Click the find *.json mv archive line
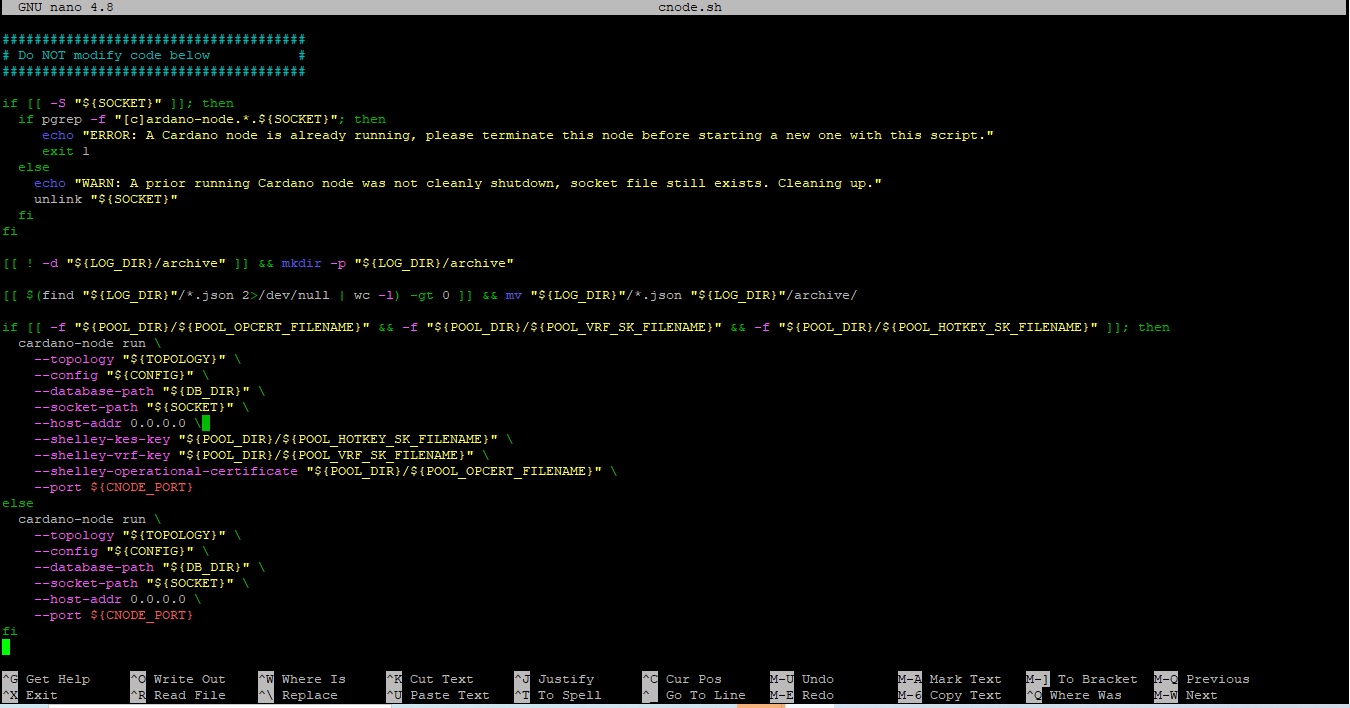Viewport: 1350px width, 708px height. pos(430,295)
